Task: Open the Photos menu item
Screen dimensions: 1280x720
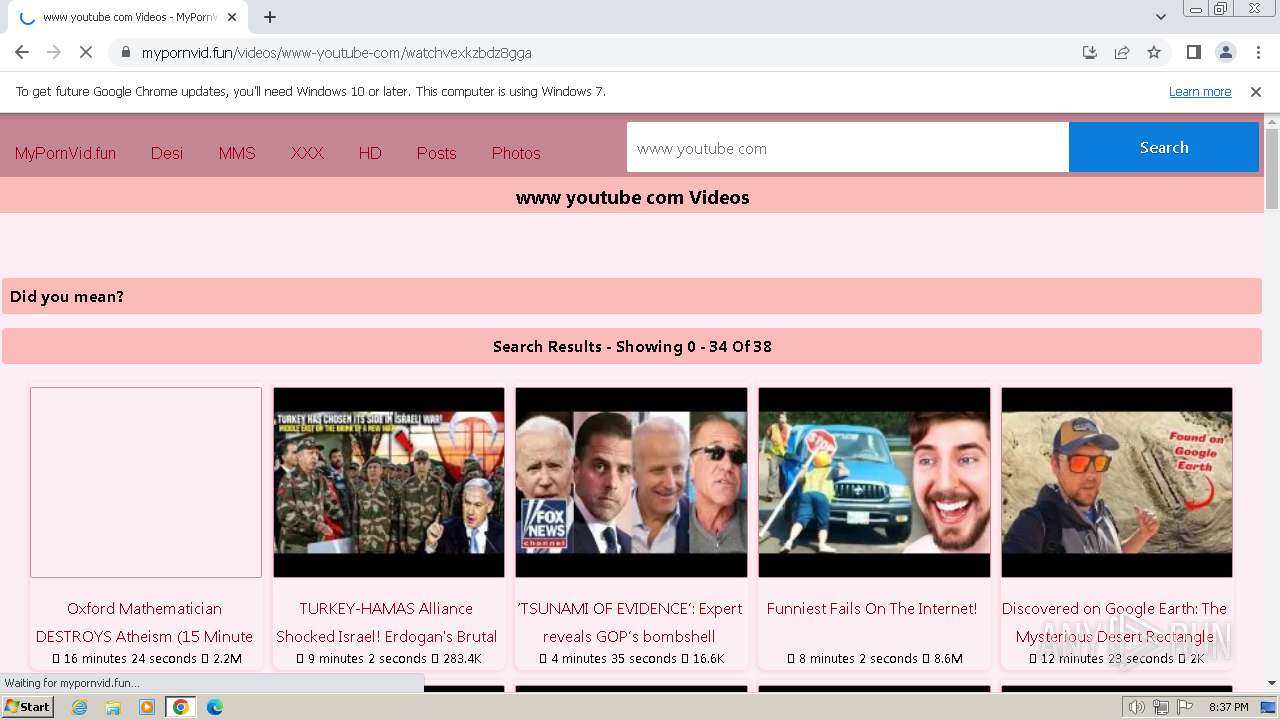Action: click(516, 153)
